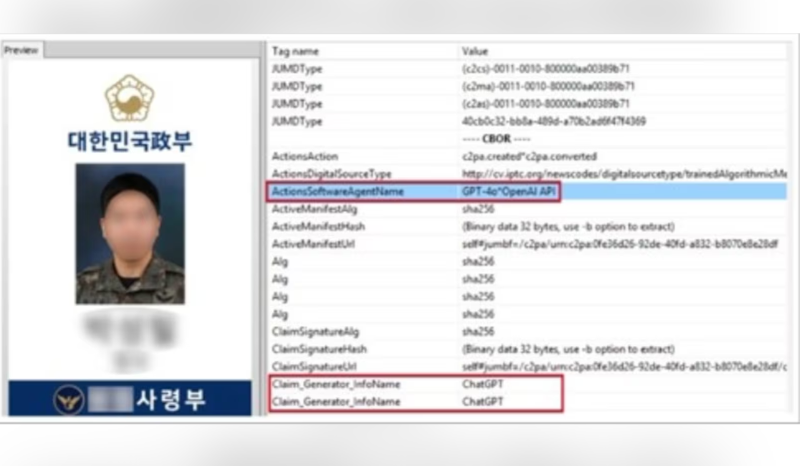800x466 pixels.
Task: Select the ClaimSignatureAlg tag row
Action: [315, 332]
